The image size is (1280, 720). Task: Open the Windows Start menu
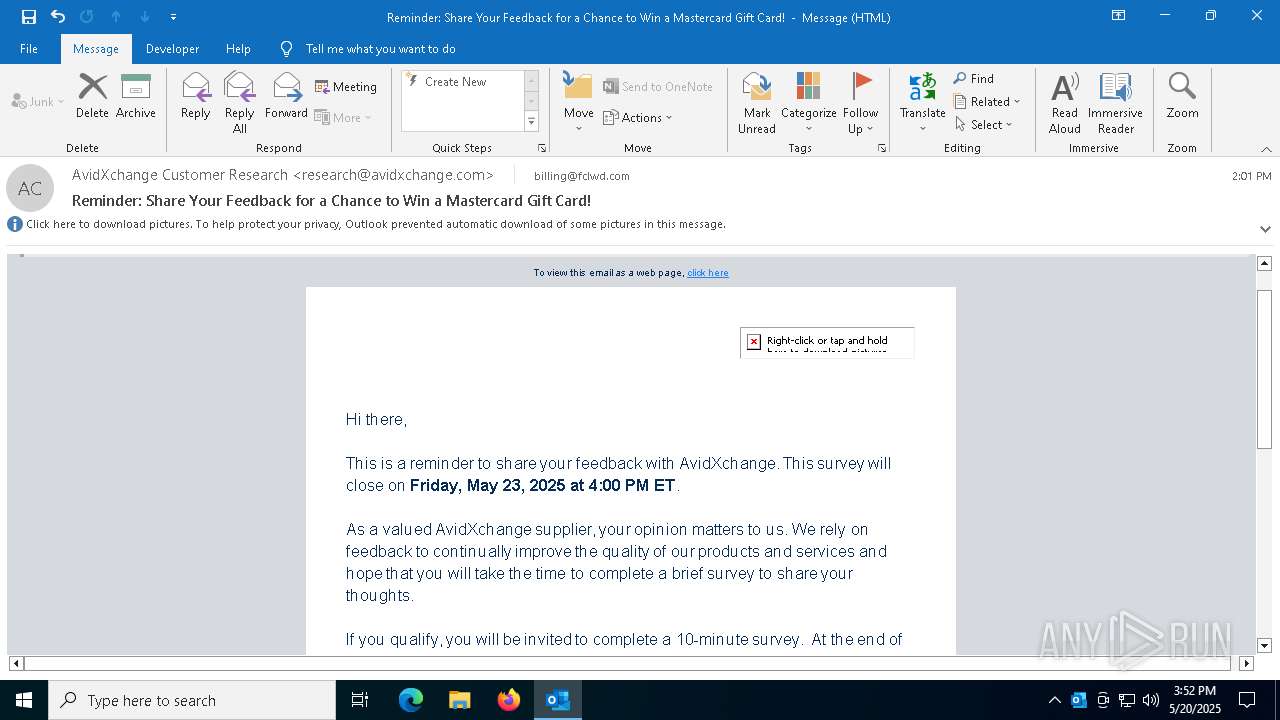pos(24,700)
